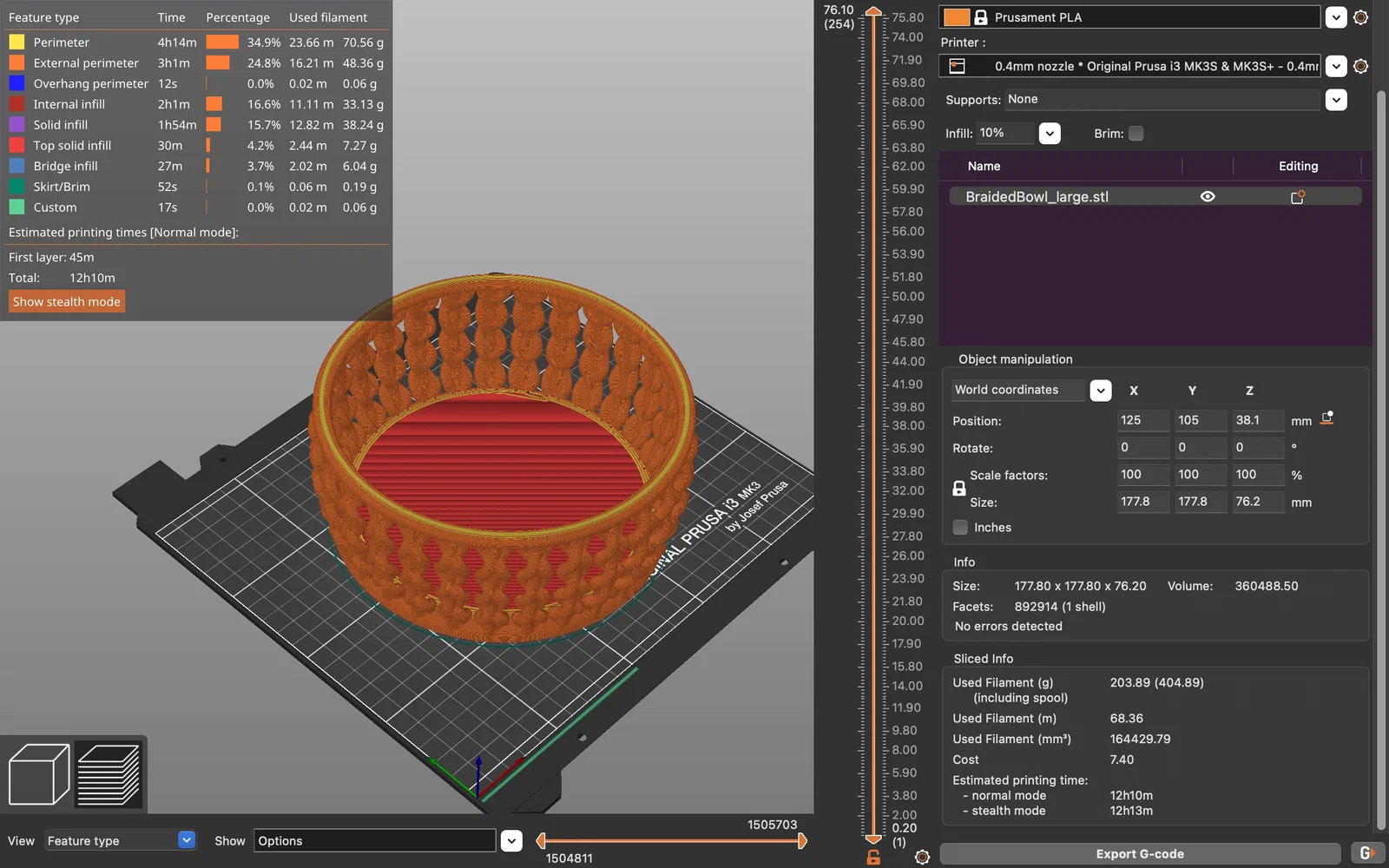Click the Rotate Y field
Viewport: 1389px width, 868px height.
pyautogui.click(x=1201, y=448)
